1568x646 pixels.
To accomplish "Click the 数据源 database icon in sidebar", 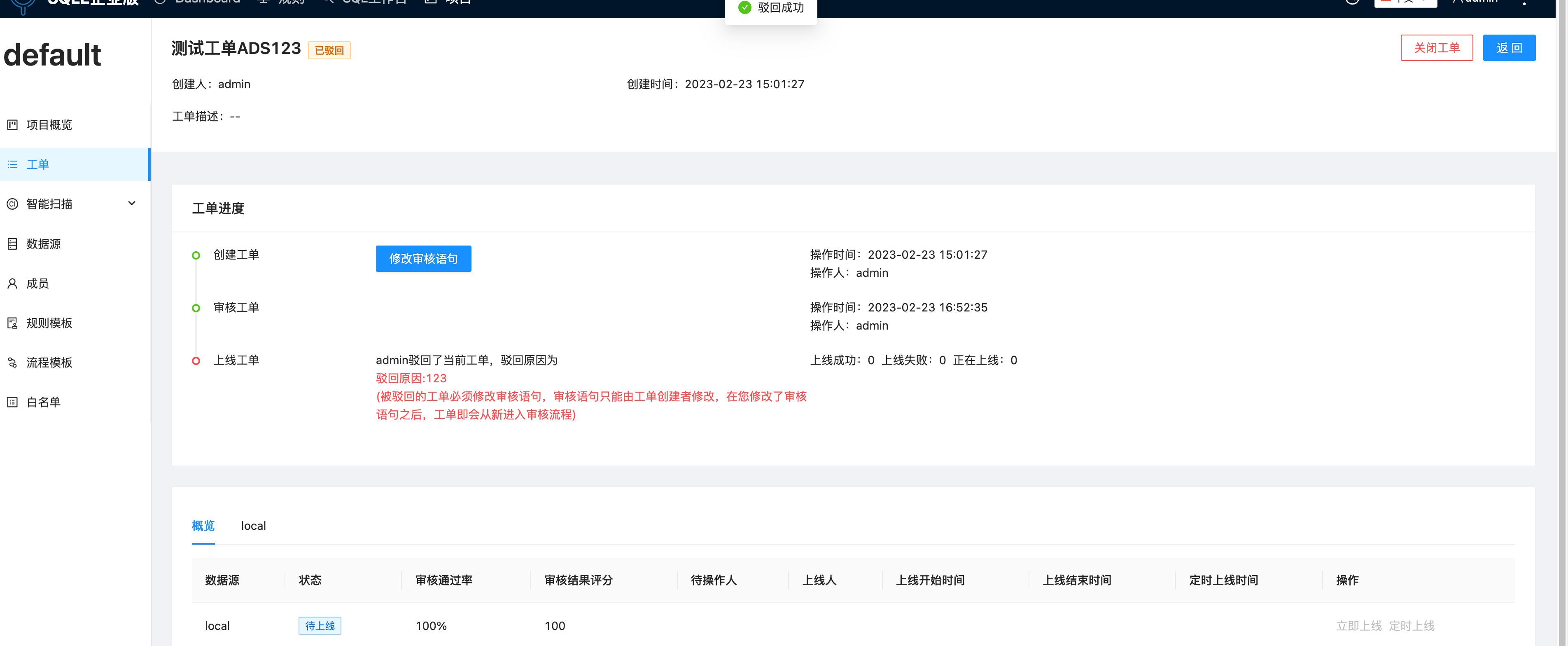I will point(13,243).
